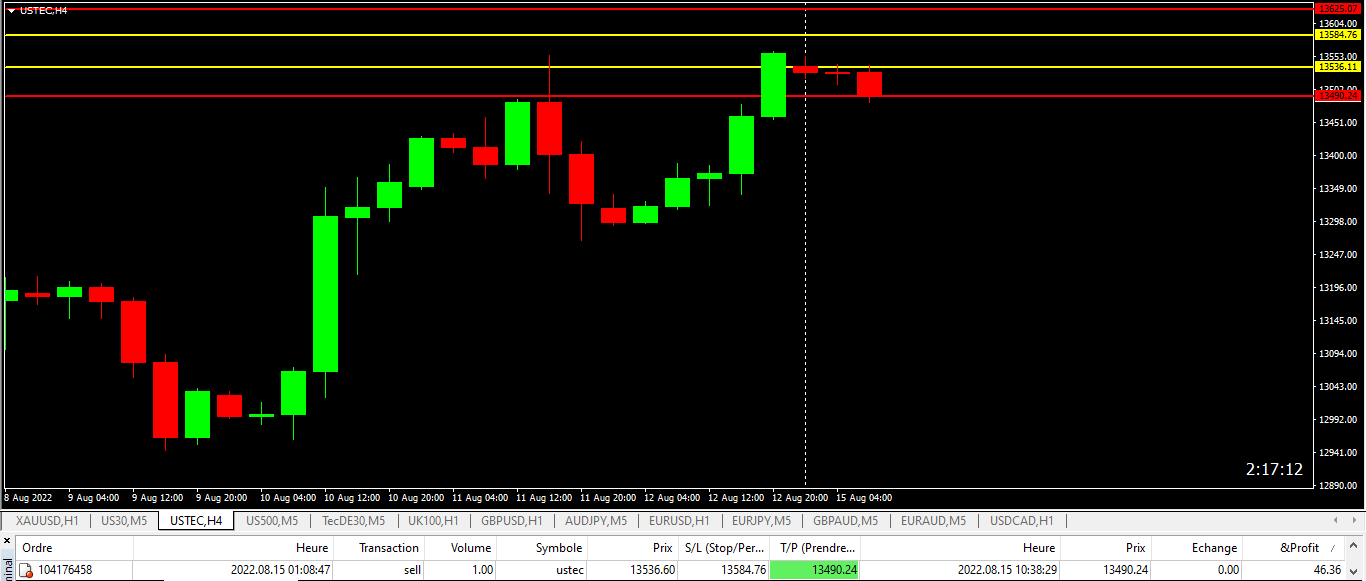
Task: Sort by the S/L (Stop/Per... column header
Action: click(723, 548)
